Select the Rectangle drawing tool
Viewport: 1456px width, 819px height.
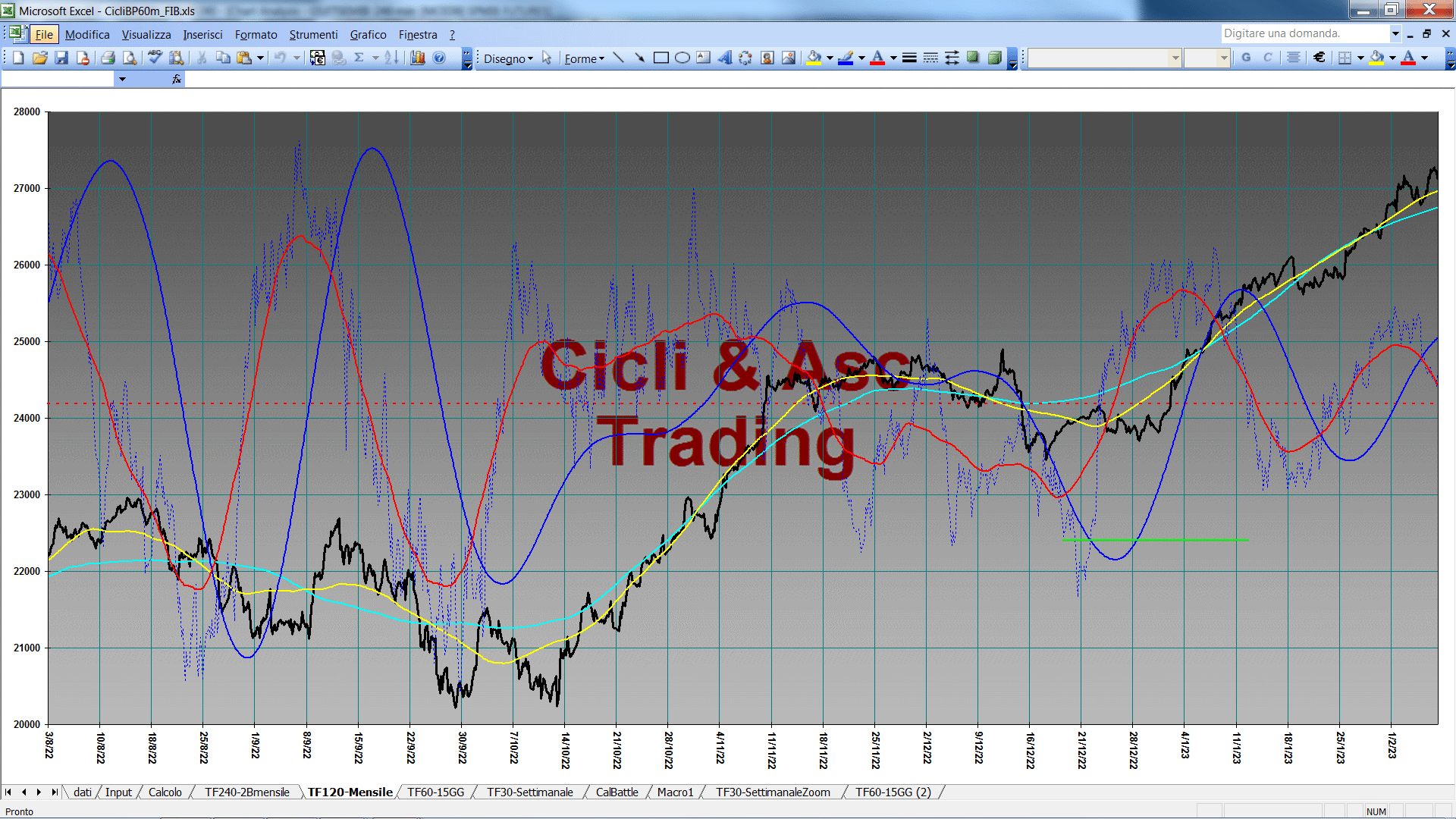coord(661,58)
